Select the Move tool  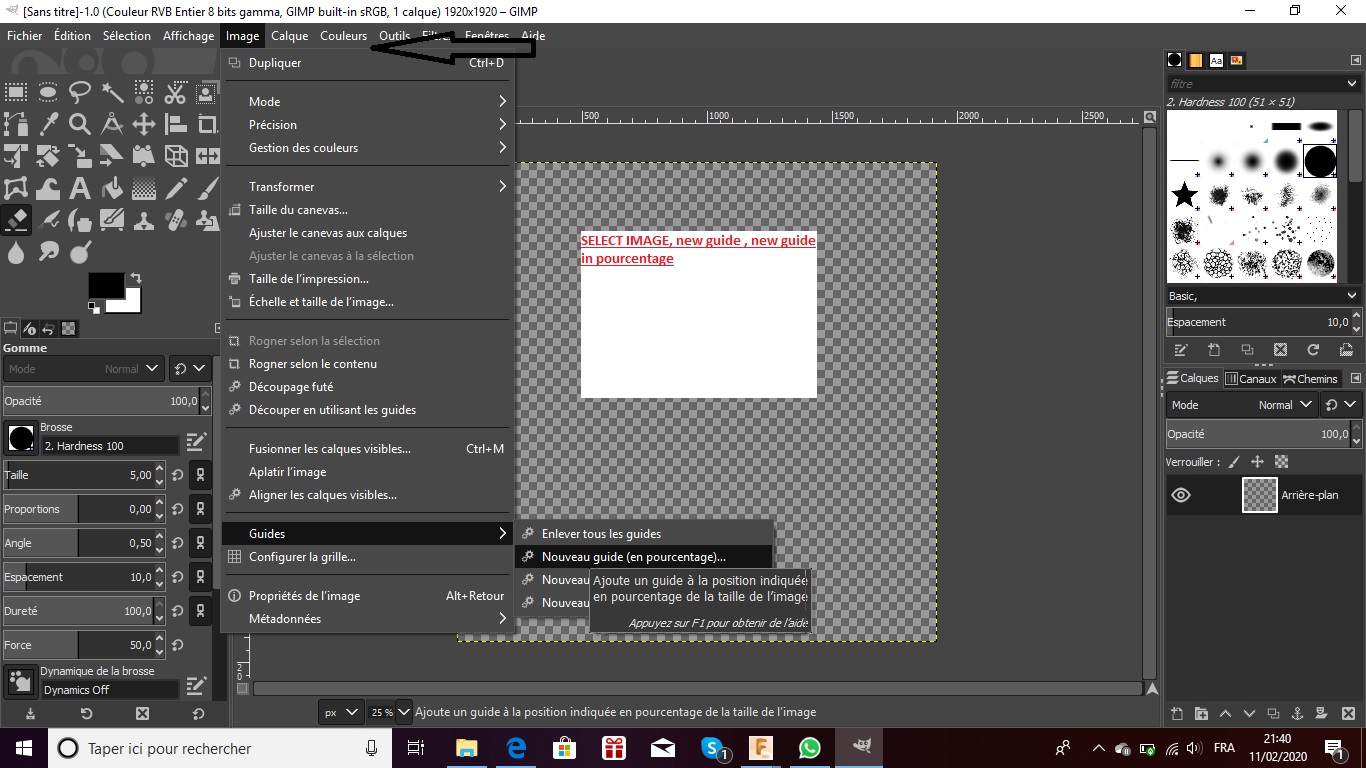pos(144,125)
